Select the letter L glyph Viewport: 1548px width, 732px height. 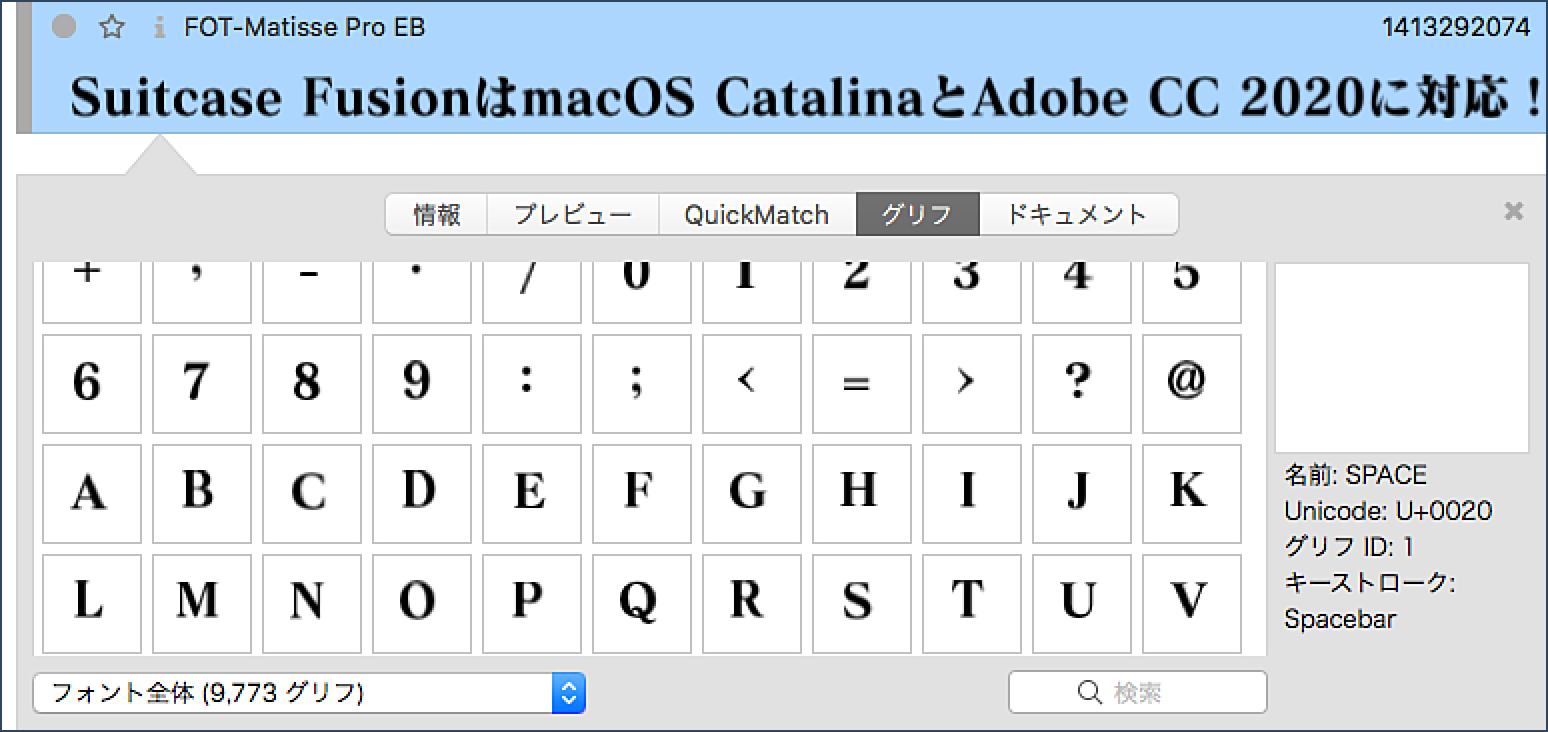(92, 604)
